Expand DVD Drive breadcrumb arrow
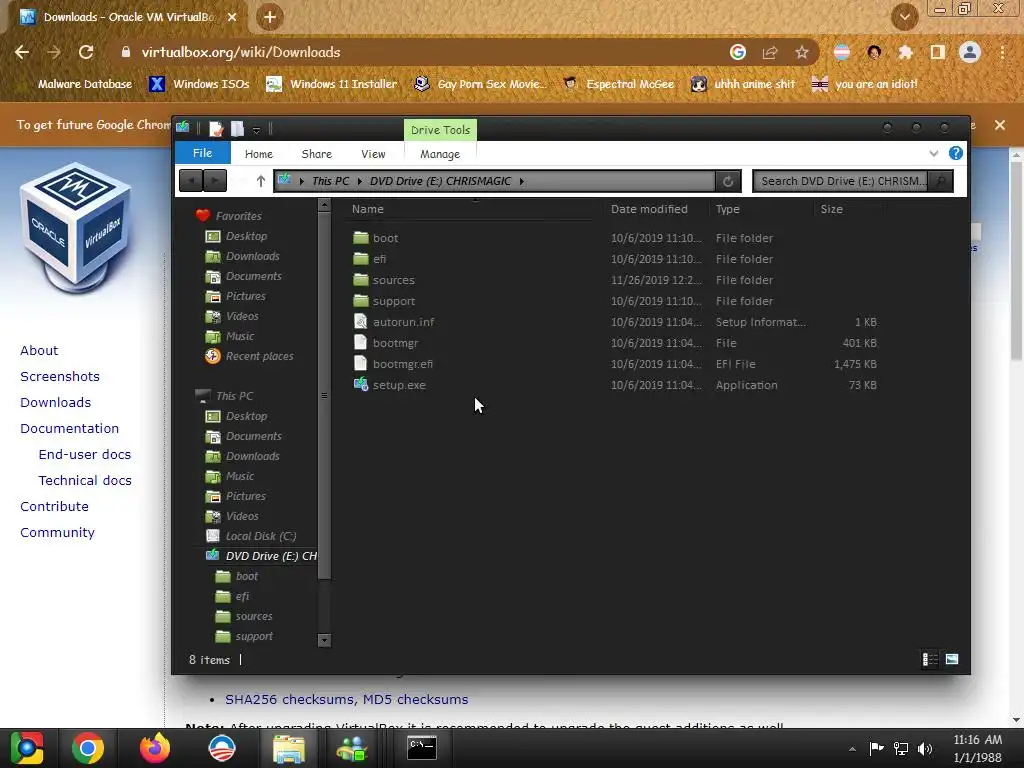Screen dimensions: 1024x768 (x=522, y=181)
